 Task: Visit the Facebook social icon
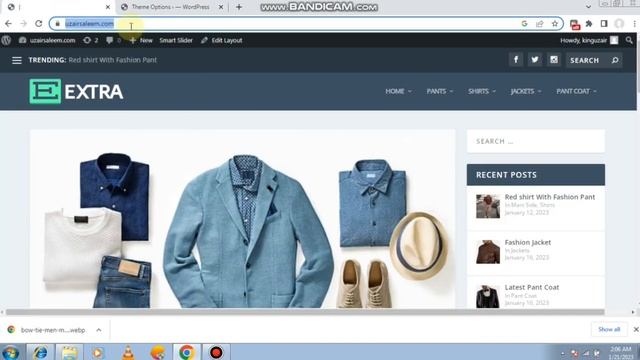pos(516,60)
